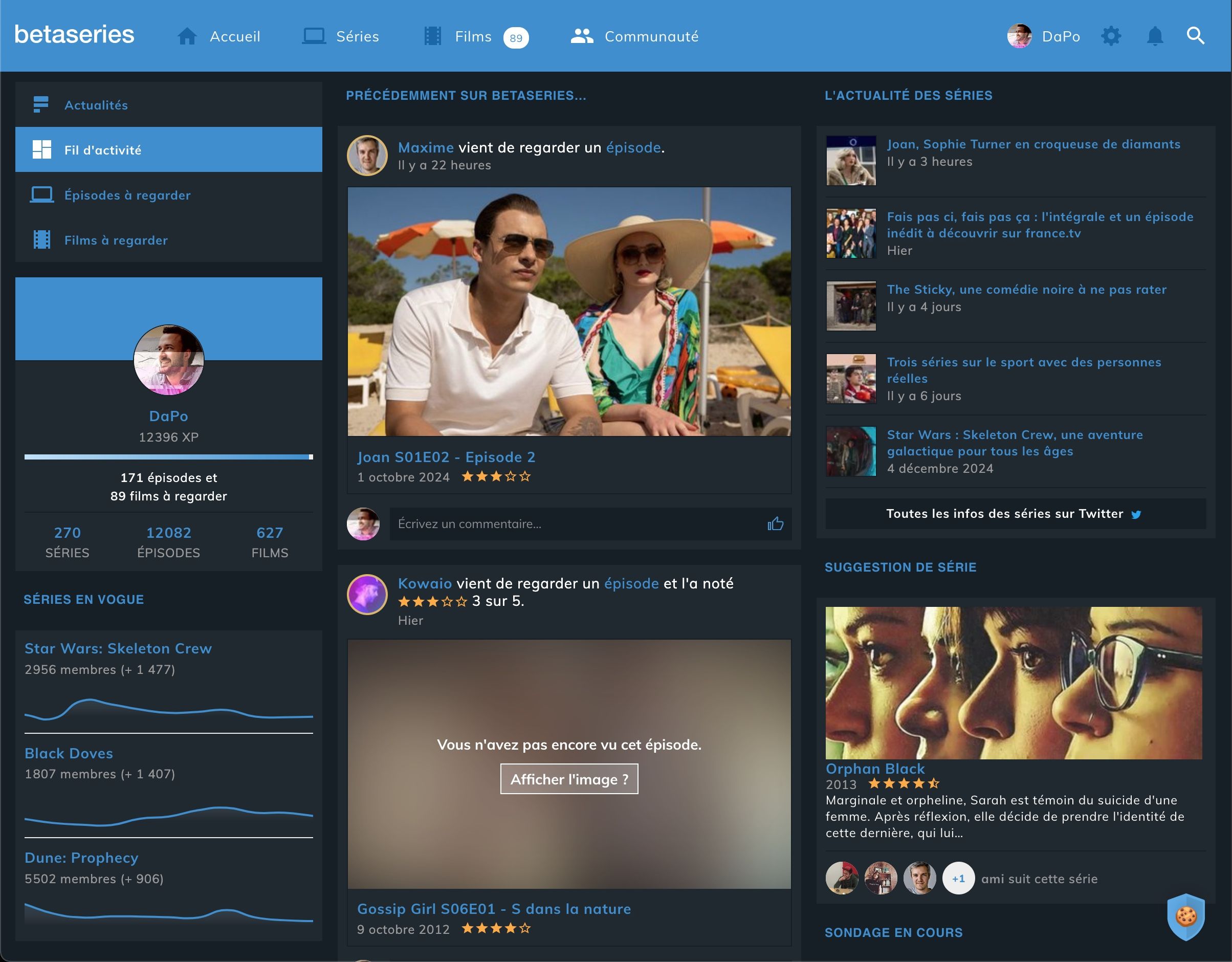
Task: Open Orphan Black suggestion thumbnail
Action: click(x=1013, y=683)
